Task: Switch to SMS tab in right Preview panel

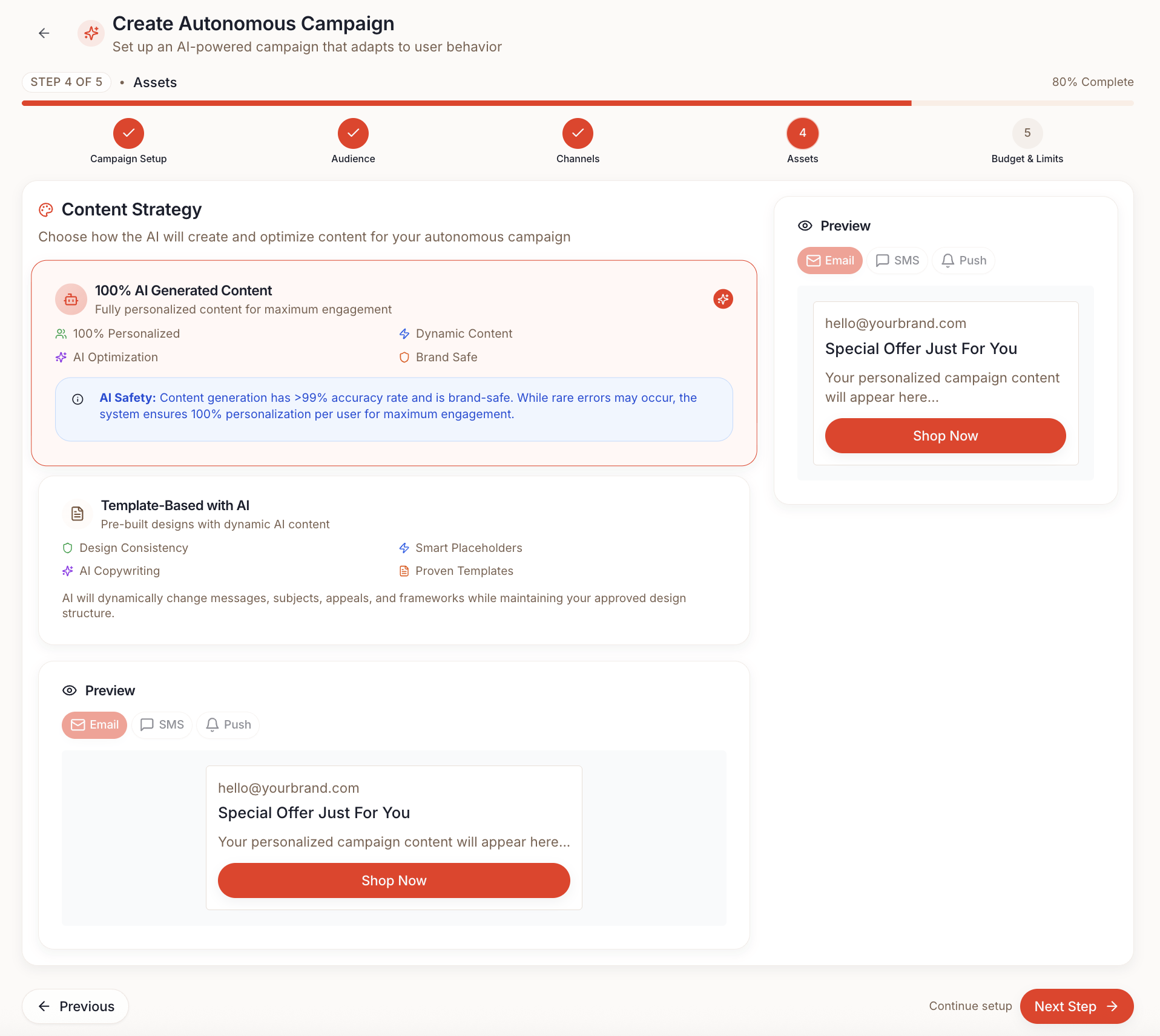Action: [897, 261]
